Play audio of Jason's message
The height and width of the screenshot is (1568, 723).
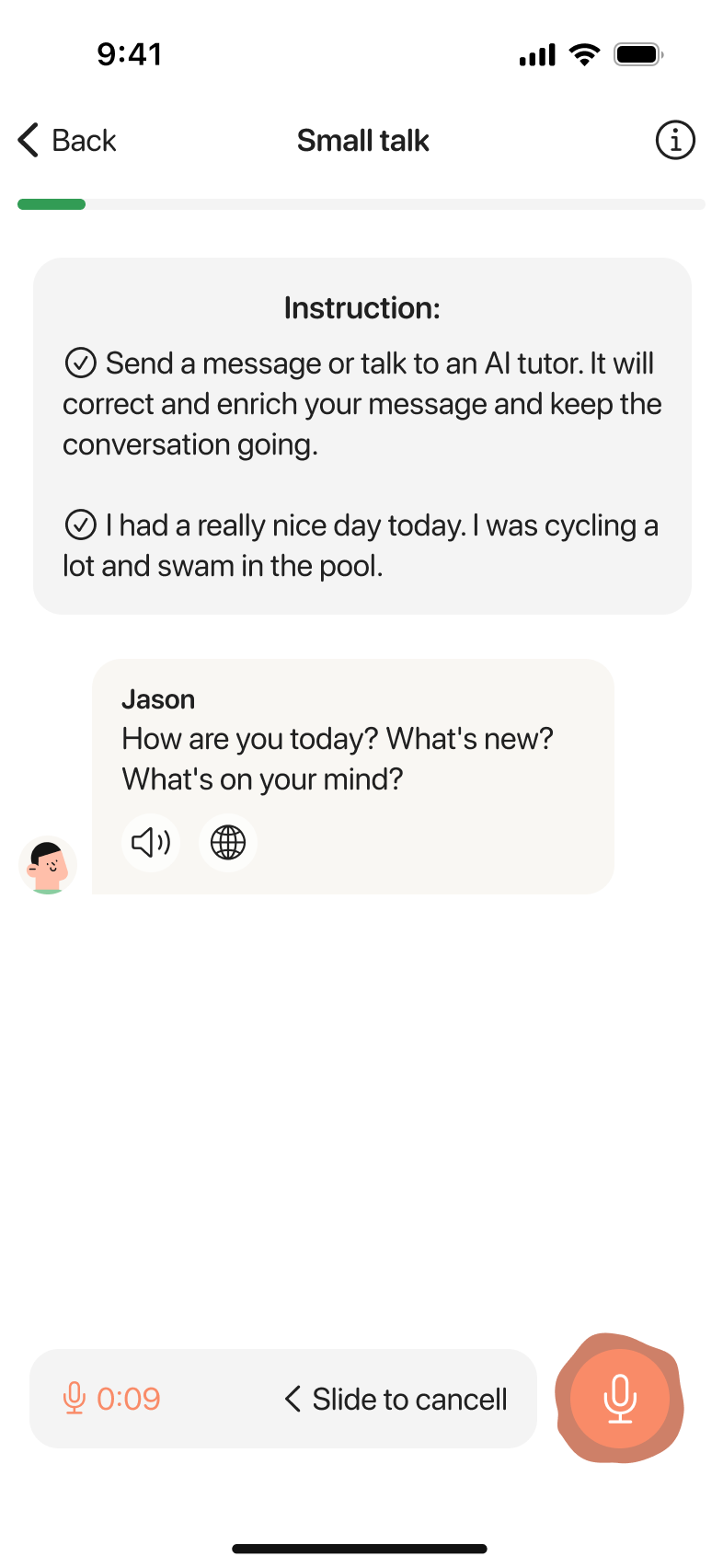(151, 842)
